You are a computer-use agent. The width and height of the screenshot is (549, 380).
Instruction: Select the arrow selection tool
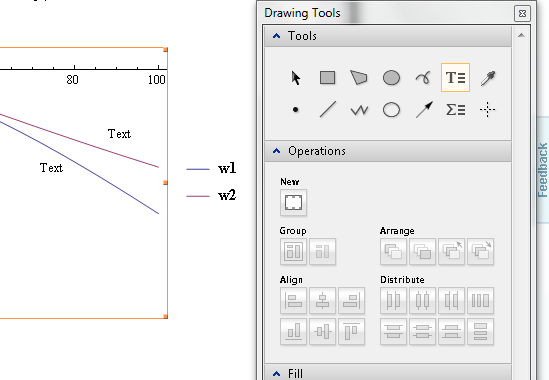pos(296,78)
